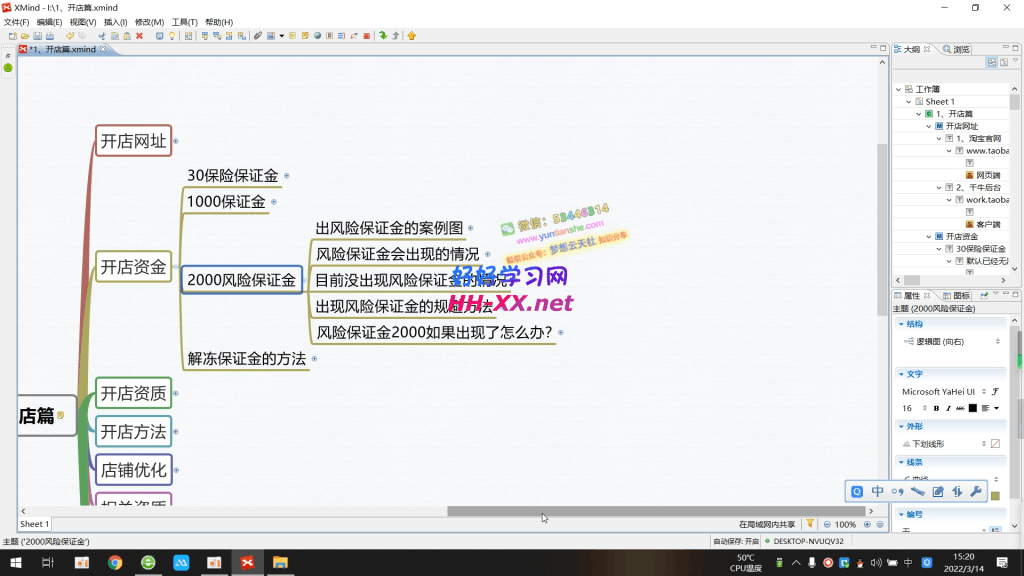Click the filter funnel status icon
This screenshot has width=1024, height=576.
(810, 524)
